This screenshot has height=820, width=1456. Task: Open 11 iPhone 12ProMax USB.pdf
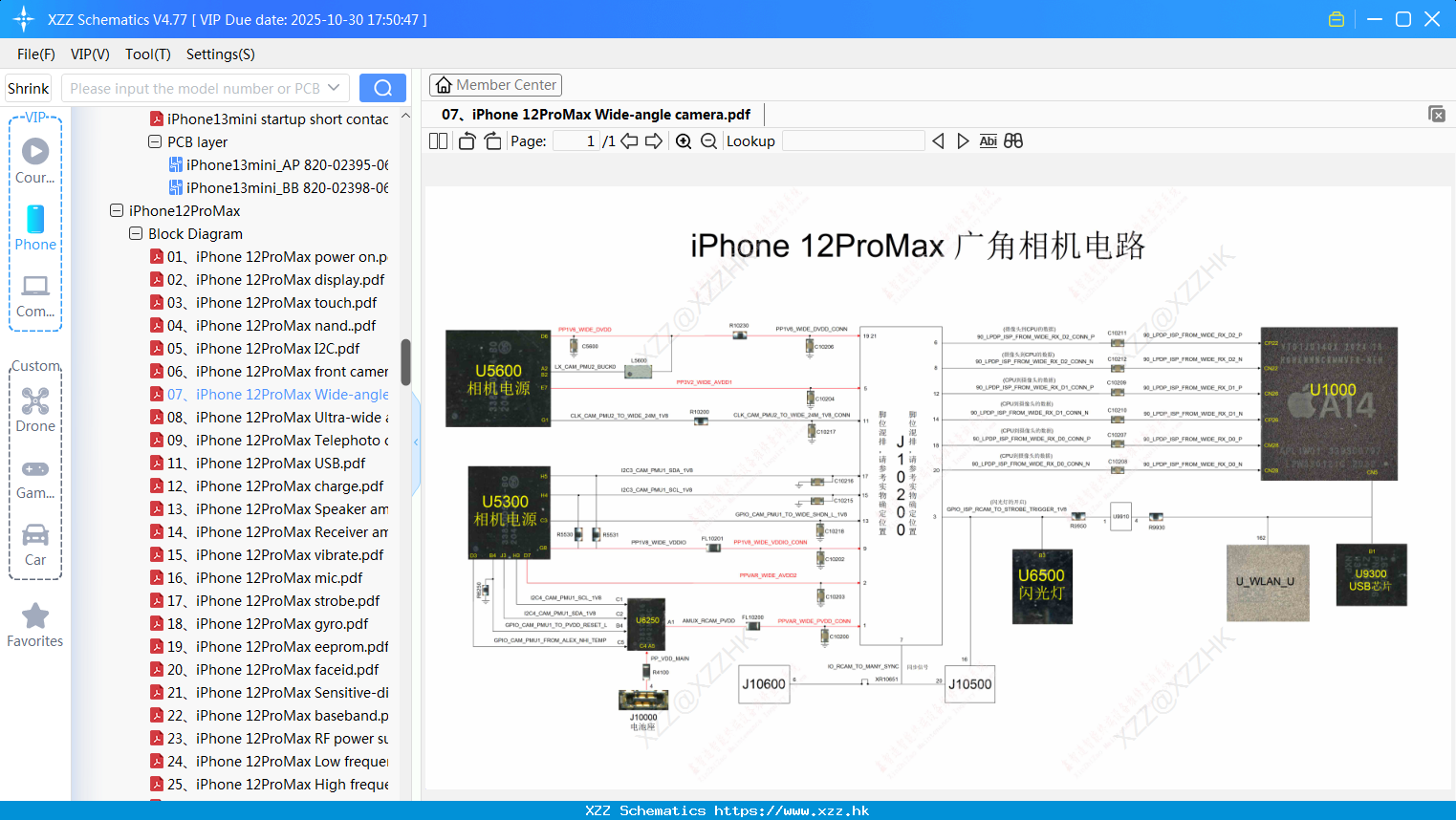coord(258,463)
